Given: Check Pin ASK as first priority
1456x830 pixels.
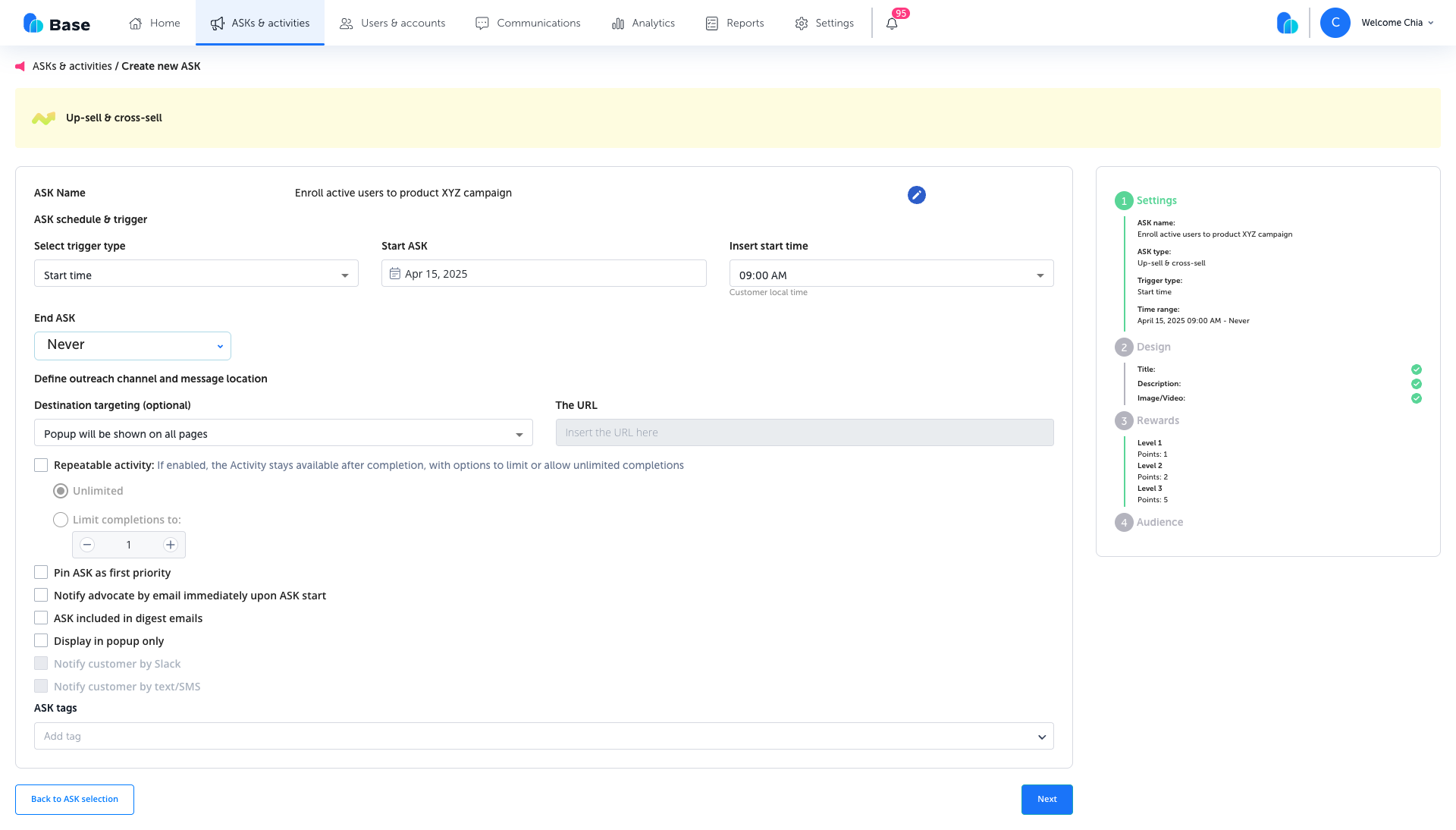Looking at the screenshot, I should (41, 572).
